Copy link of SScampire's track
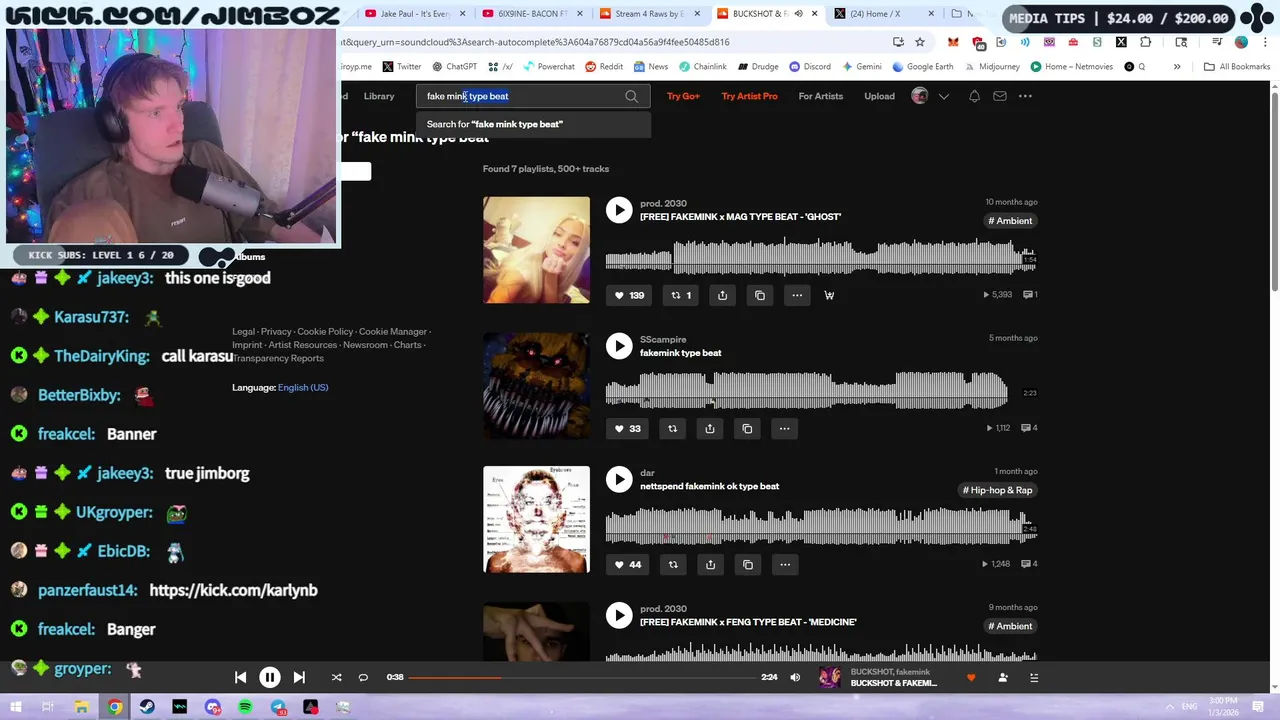Screen dimensions: 1280x720 tap(747, 428)
